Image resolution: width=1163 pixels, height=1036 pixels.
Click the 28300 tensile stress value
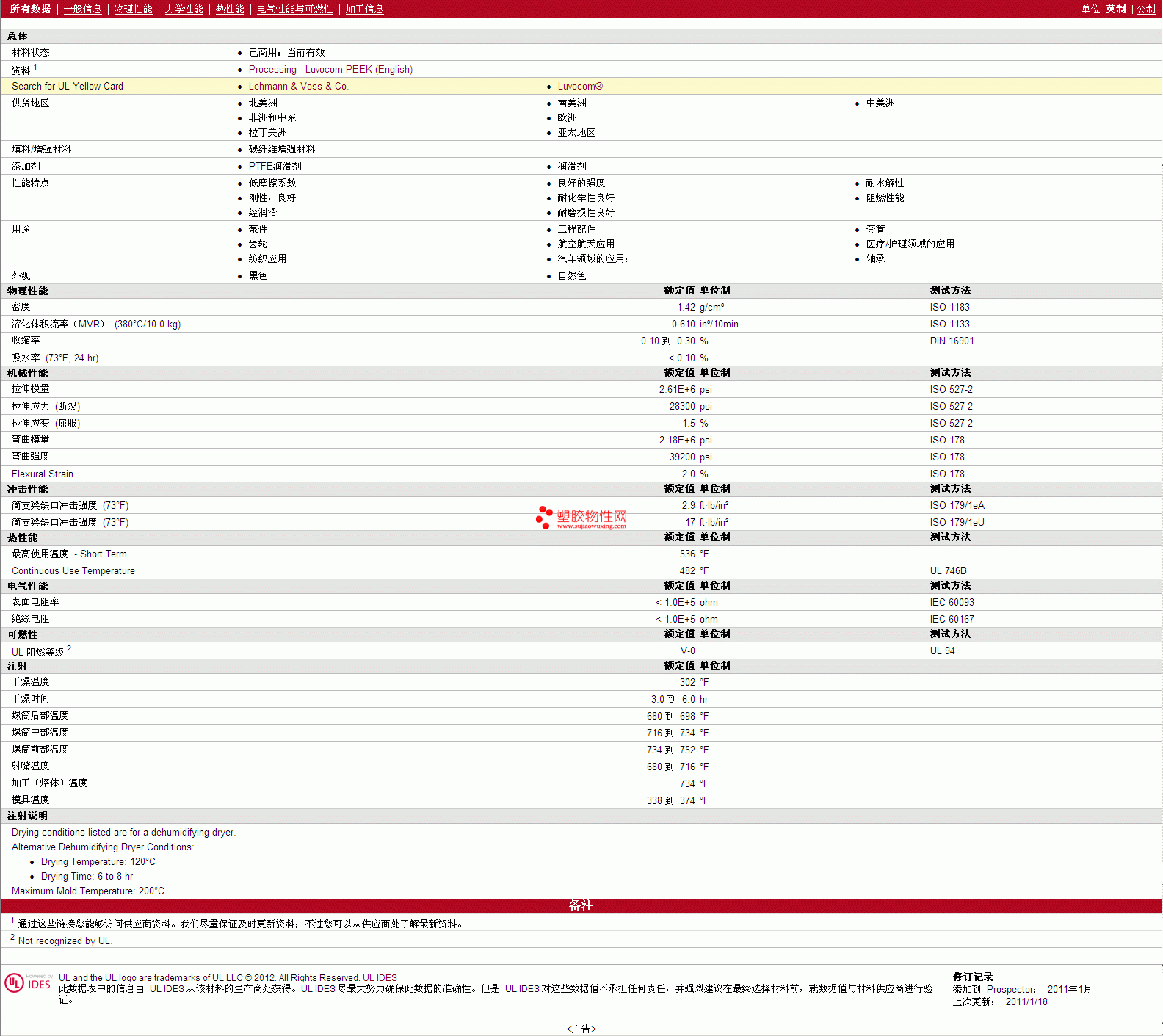click(682, 406)
